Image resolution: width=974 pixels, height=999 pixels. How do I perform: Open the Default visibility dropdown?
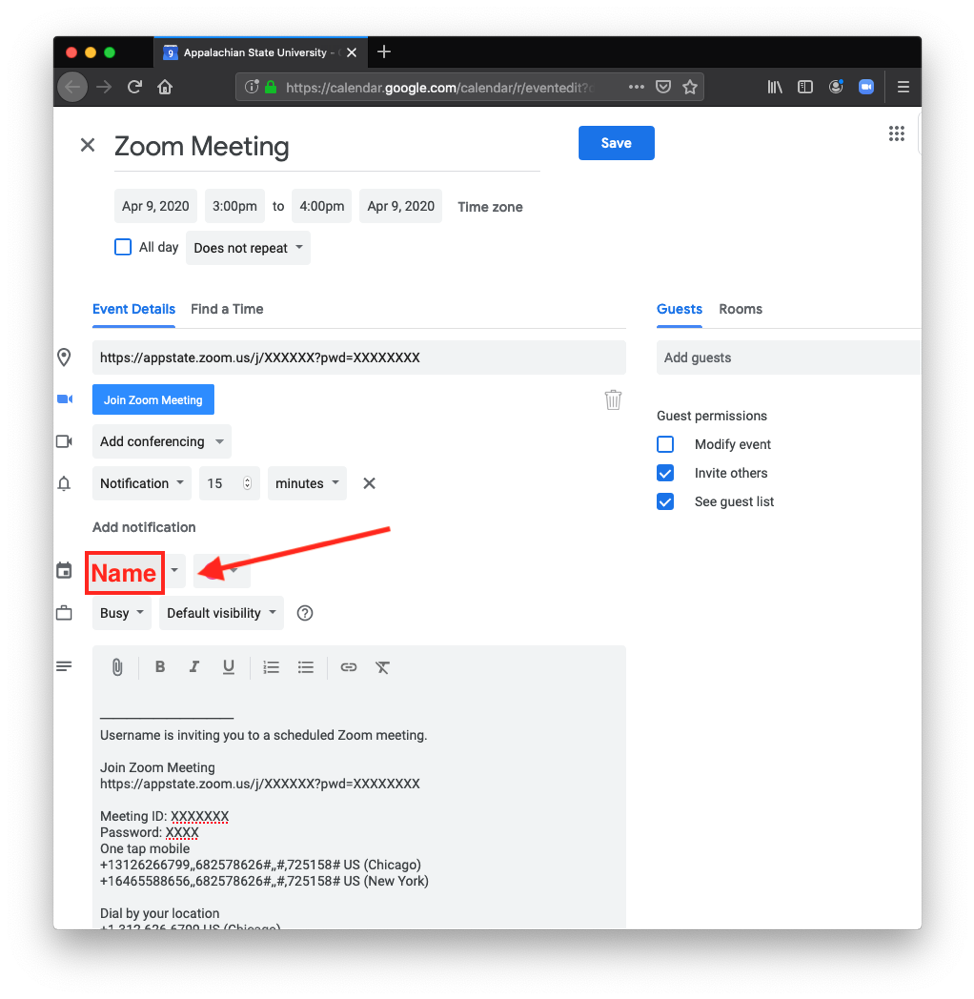point(221,613)
